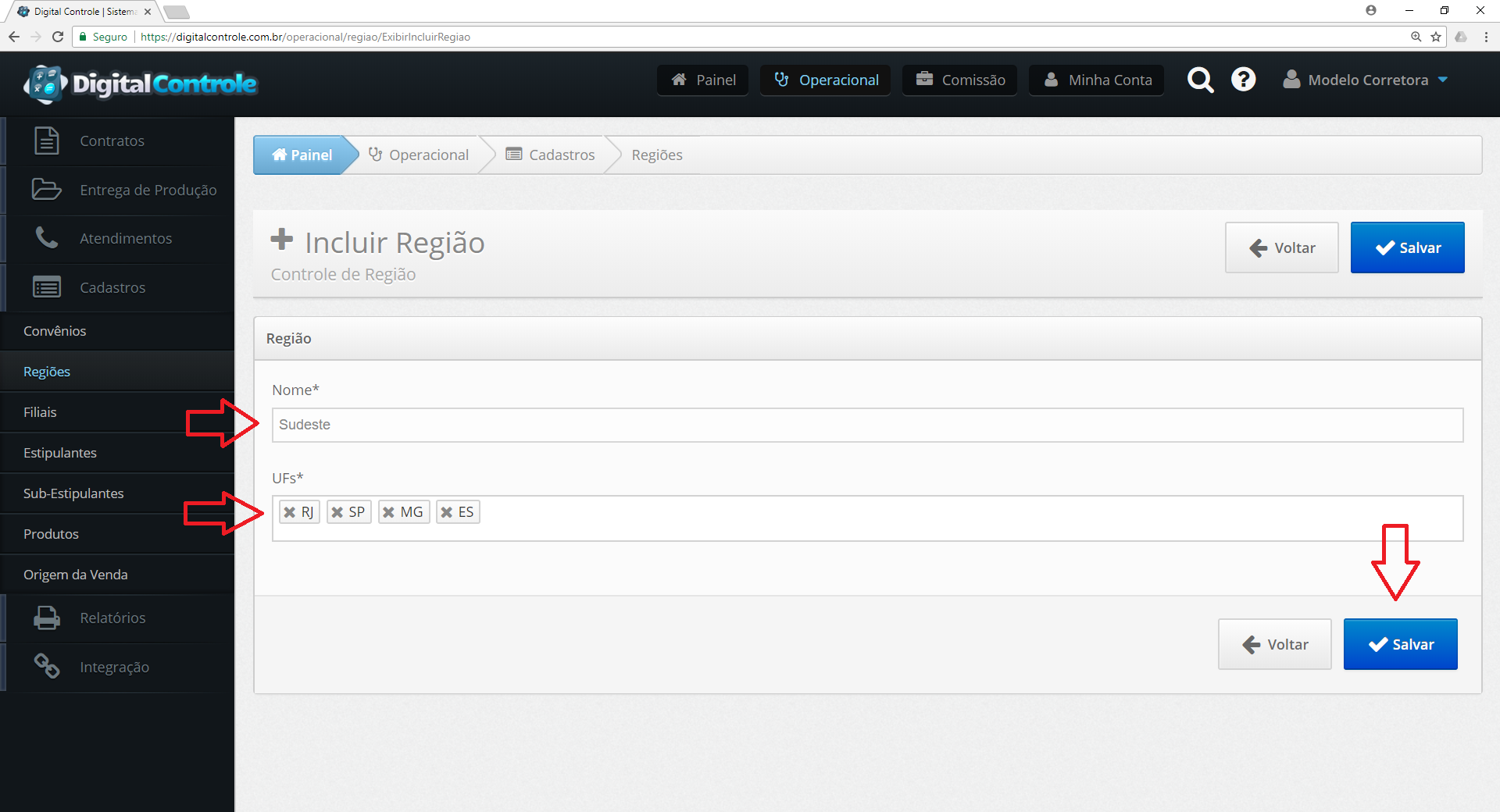Click the Painel breadcrumb

point(302,155)
